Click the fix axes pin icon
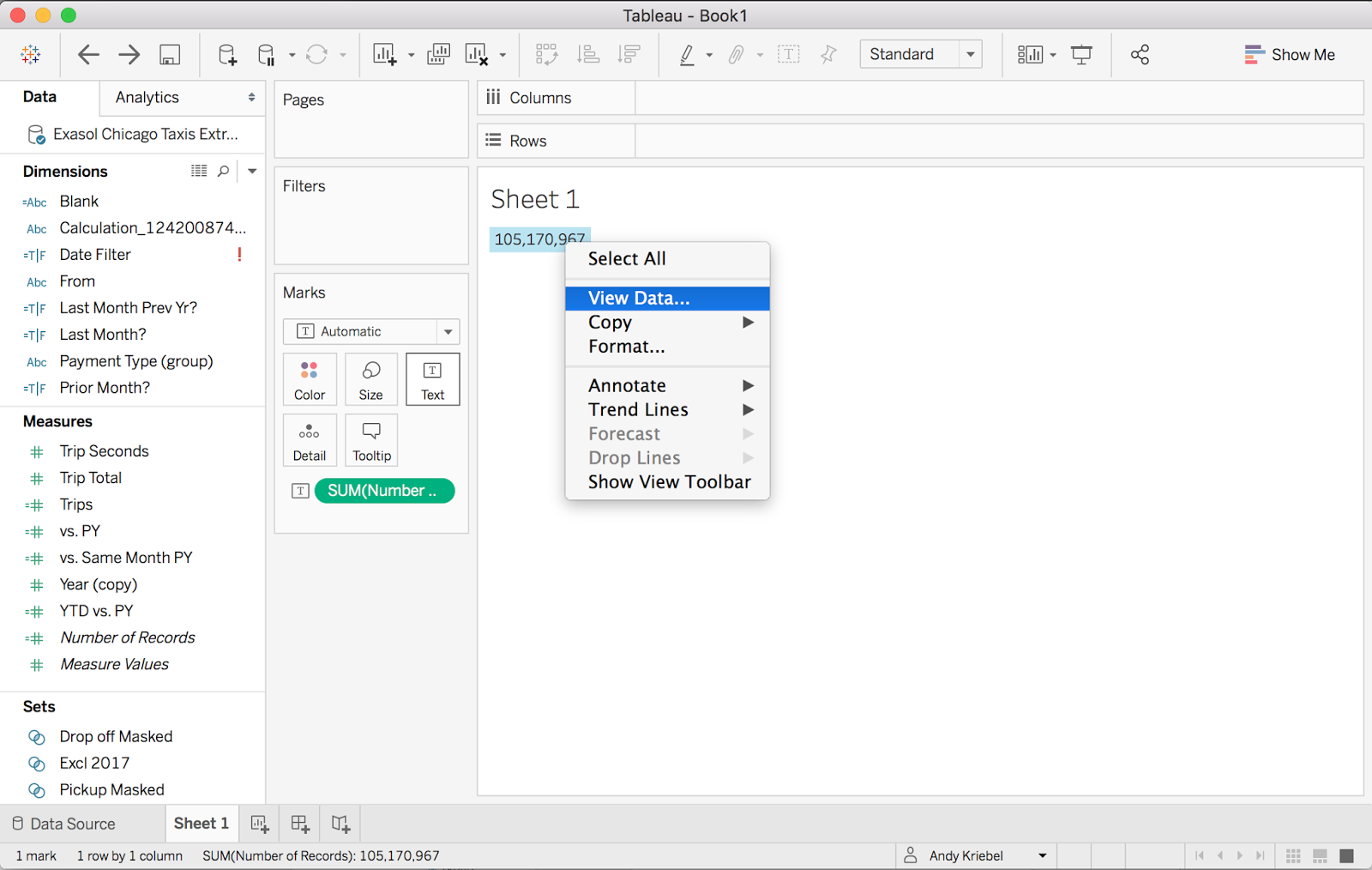The height and width of the screenshot is (870, 1372). pos(828,55)
